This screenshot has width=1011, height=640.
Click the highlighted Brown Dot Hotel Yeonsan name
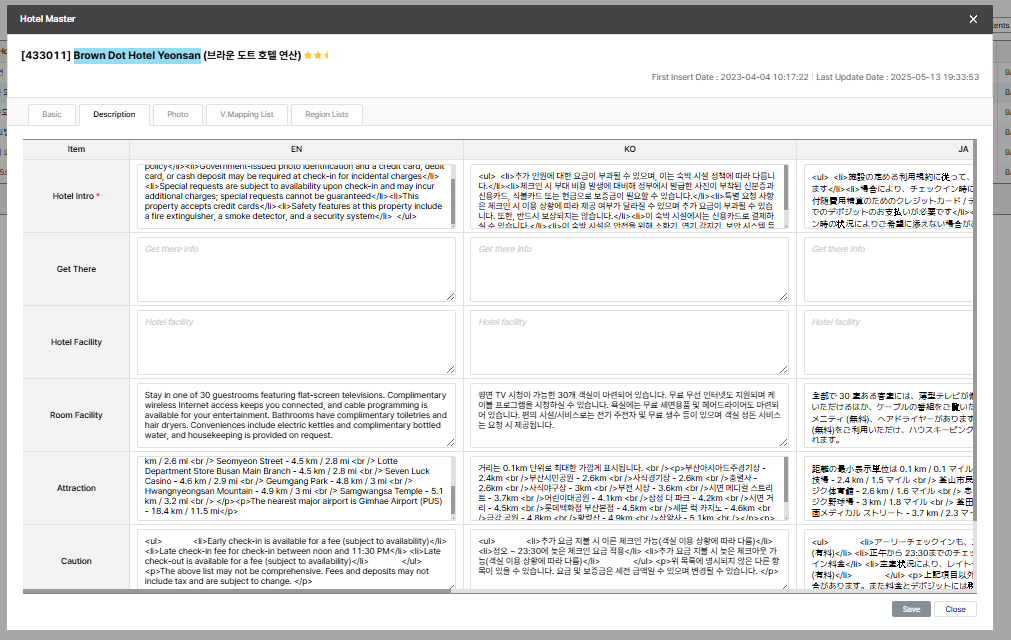click(x=137, y=55)
